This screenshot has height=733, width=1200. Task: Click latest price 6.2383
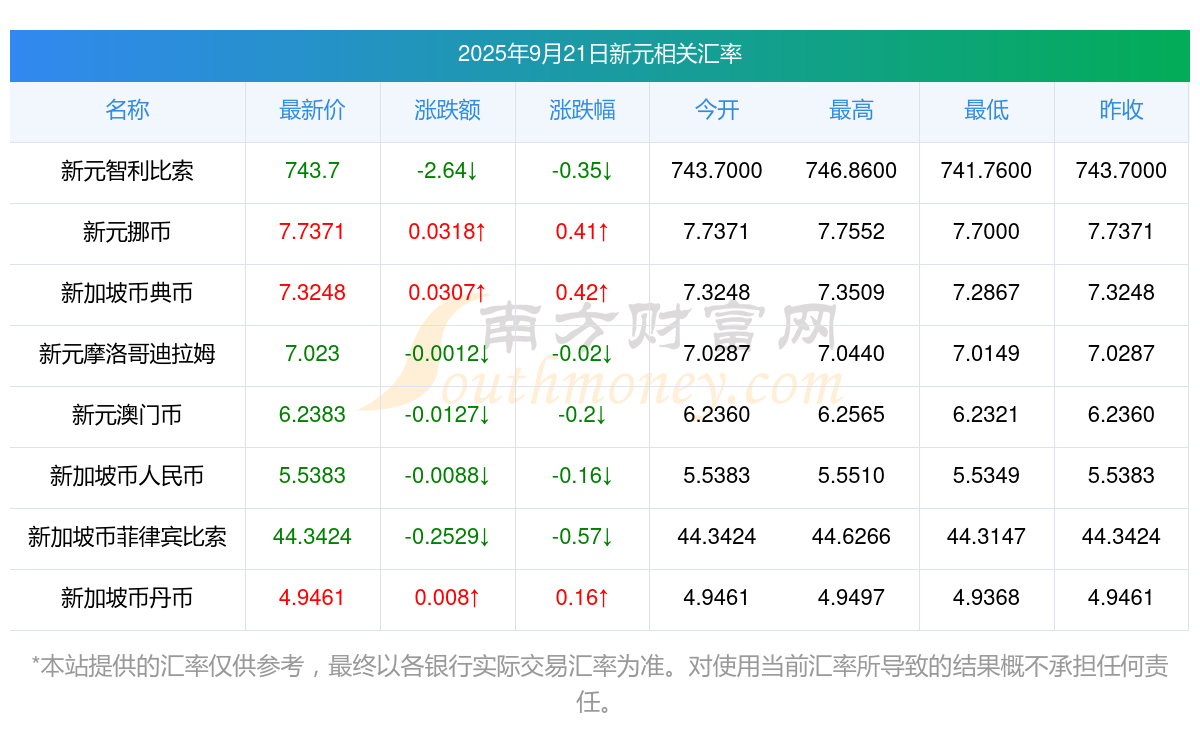(312, 415)
